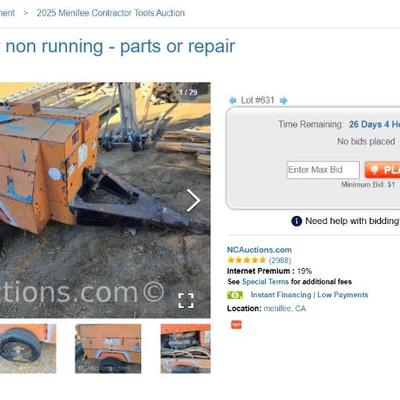Advance photo gallery with right chevron

(193, 200)
